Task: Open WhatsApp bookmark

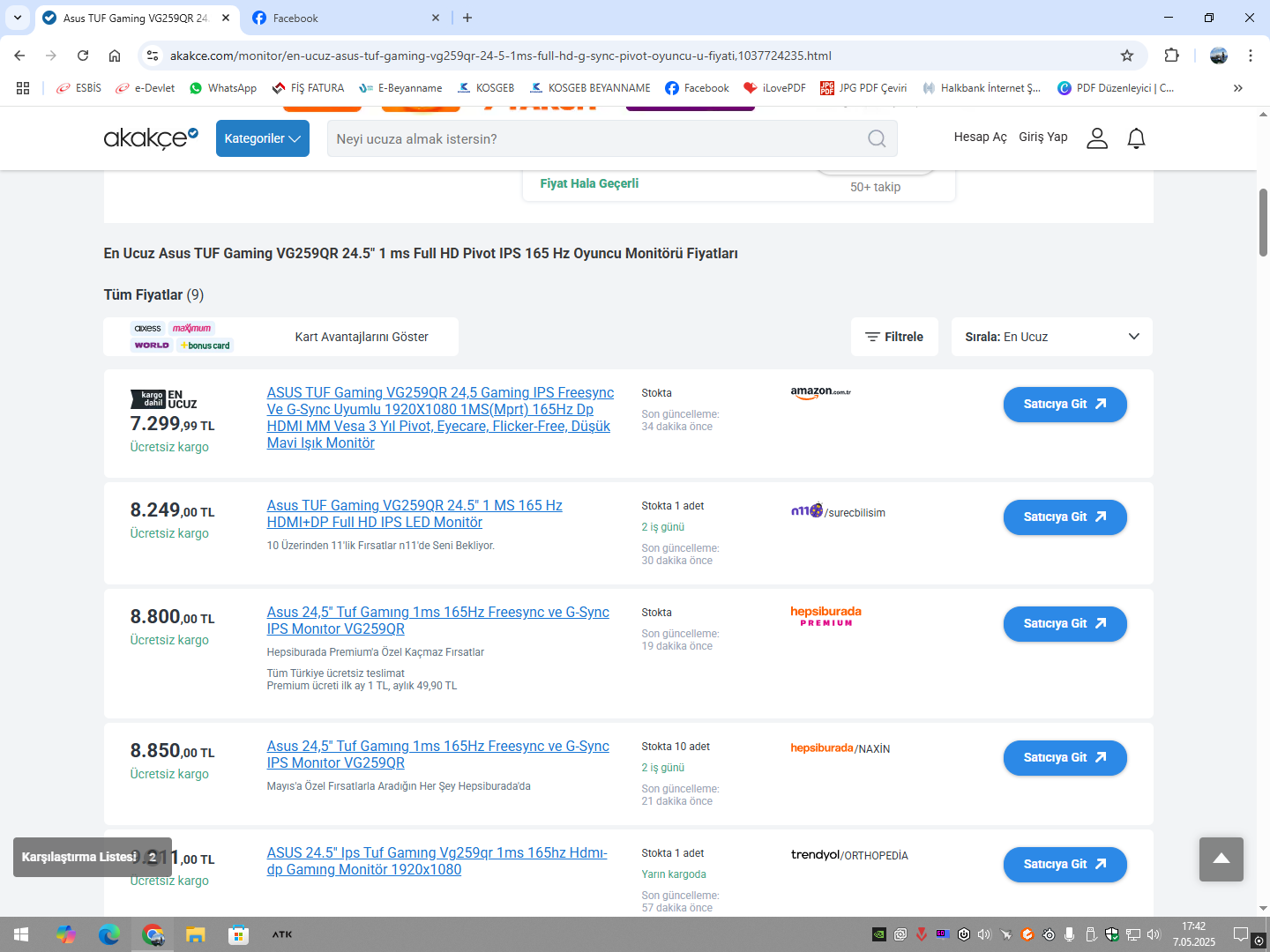Action: tap(223, 88)
